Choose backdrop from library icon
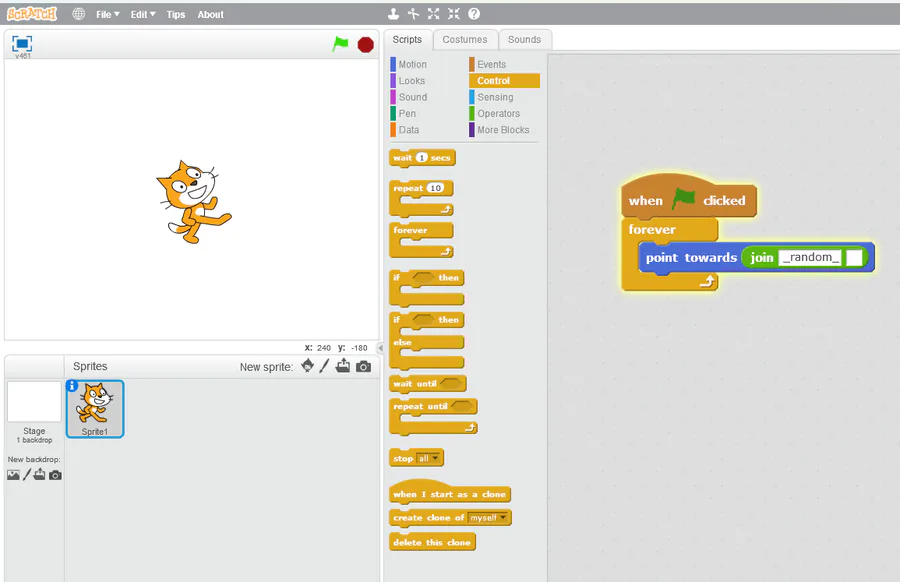Screen dimensions: 900x582 [13, 475]
